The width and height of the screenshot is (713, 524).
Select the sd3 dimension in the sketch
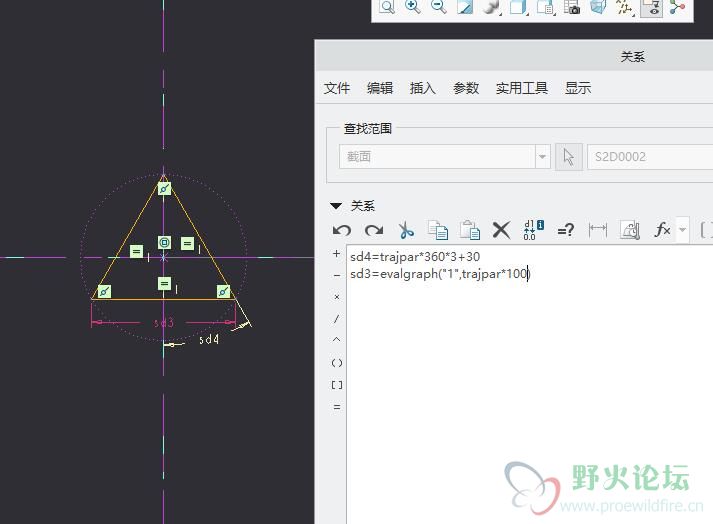click(164, 323)
